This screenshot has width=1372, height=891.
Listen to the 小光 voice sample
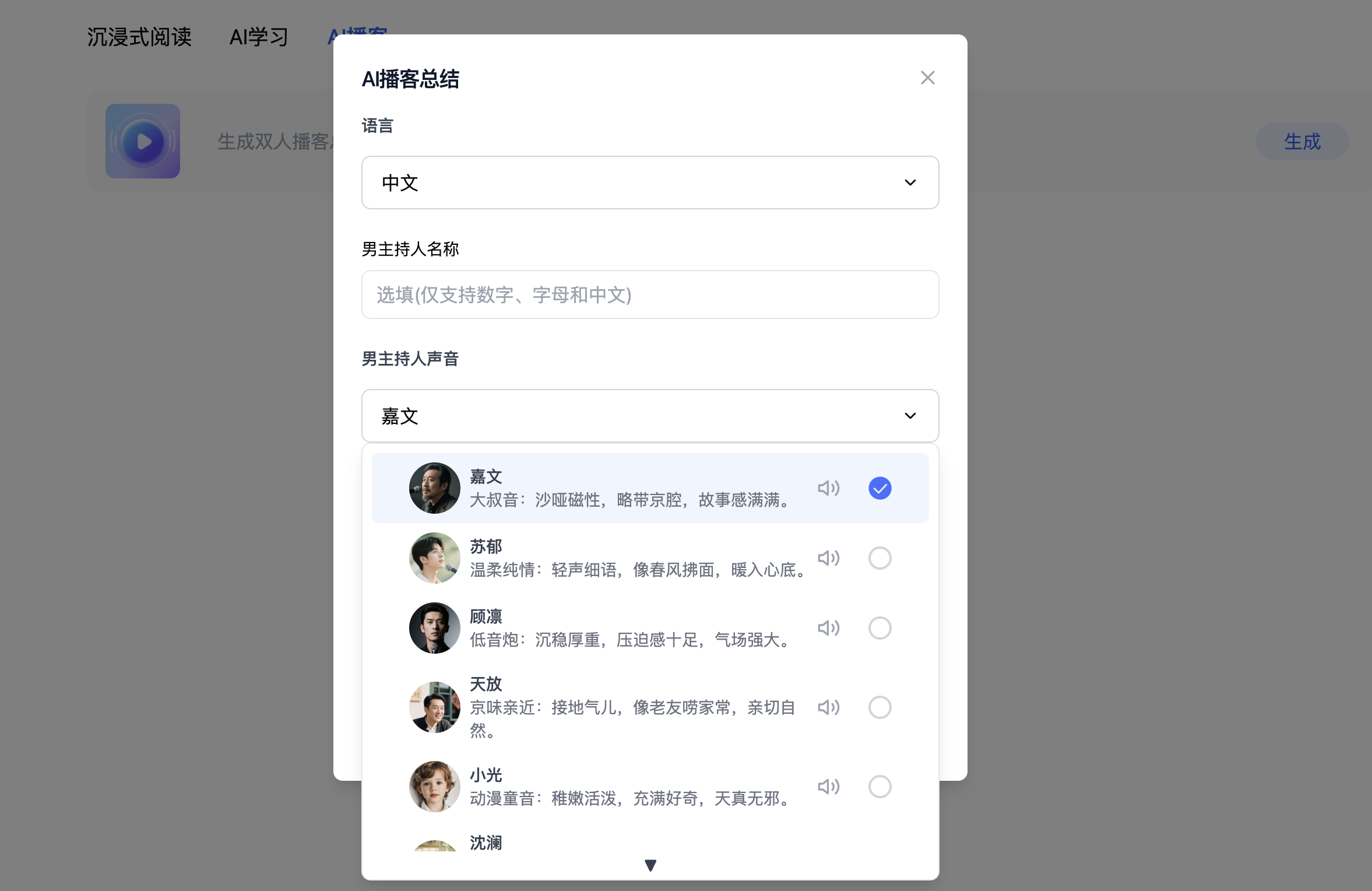(828, 787)
